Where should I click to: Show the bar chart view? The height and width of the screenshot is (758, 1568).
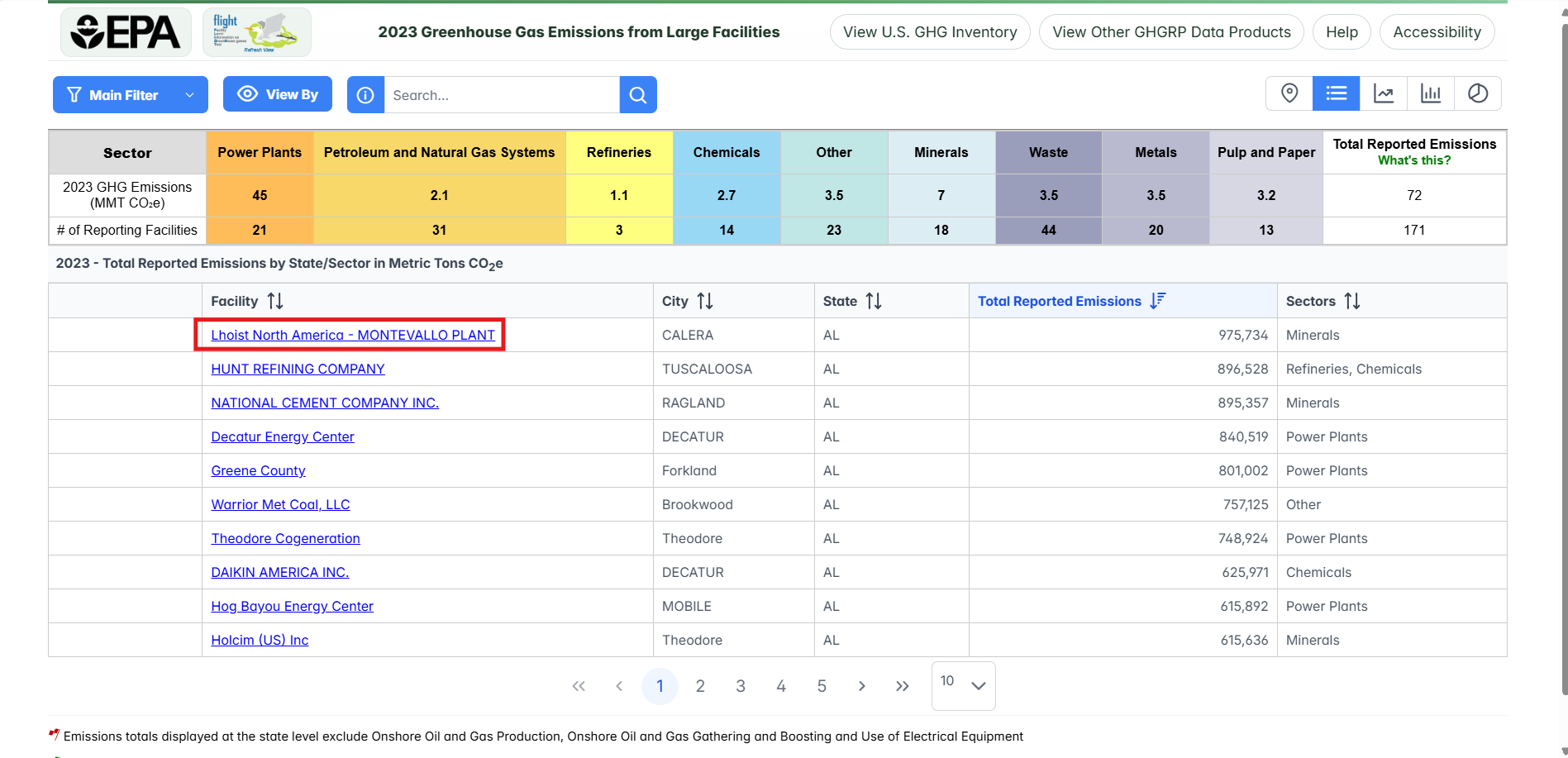[x=1430, y=93]
